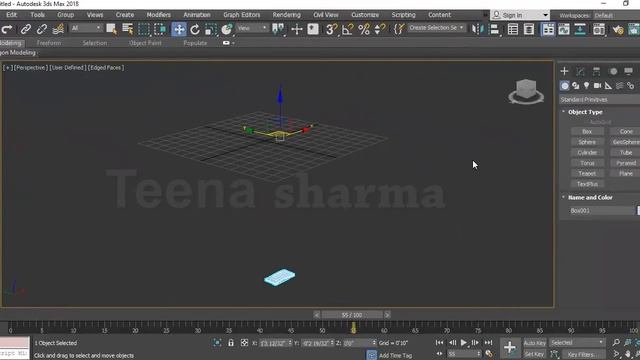Open the Graph Editors menu
This screenshot has width=640, height=360.
coord(242,15)
